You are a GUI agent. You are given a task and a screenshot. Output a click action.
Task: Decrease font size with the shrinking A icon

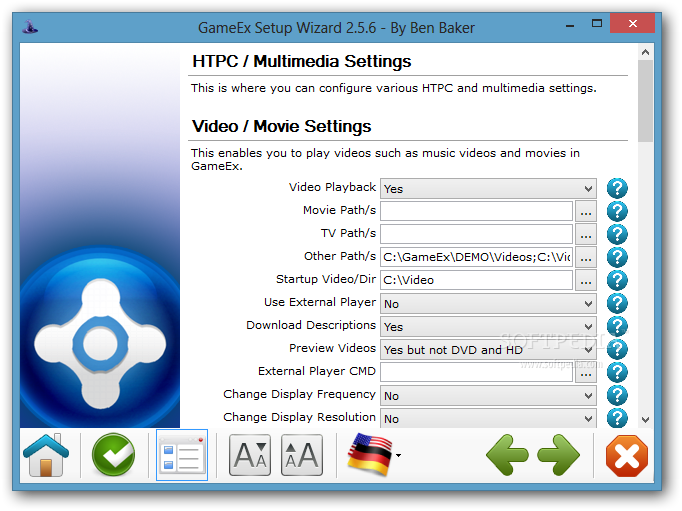pyautogui.click(x=250, y=455)
